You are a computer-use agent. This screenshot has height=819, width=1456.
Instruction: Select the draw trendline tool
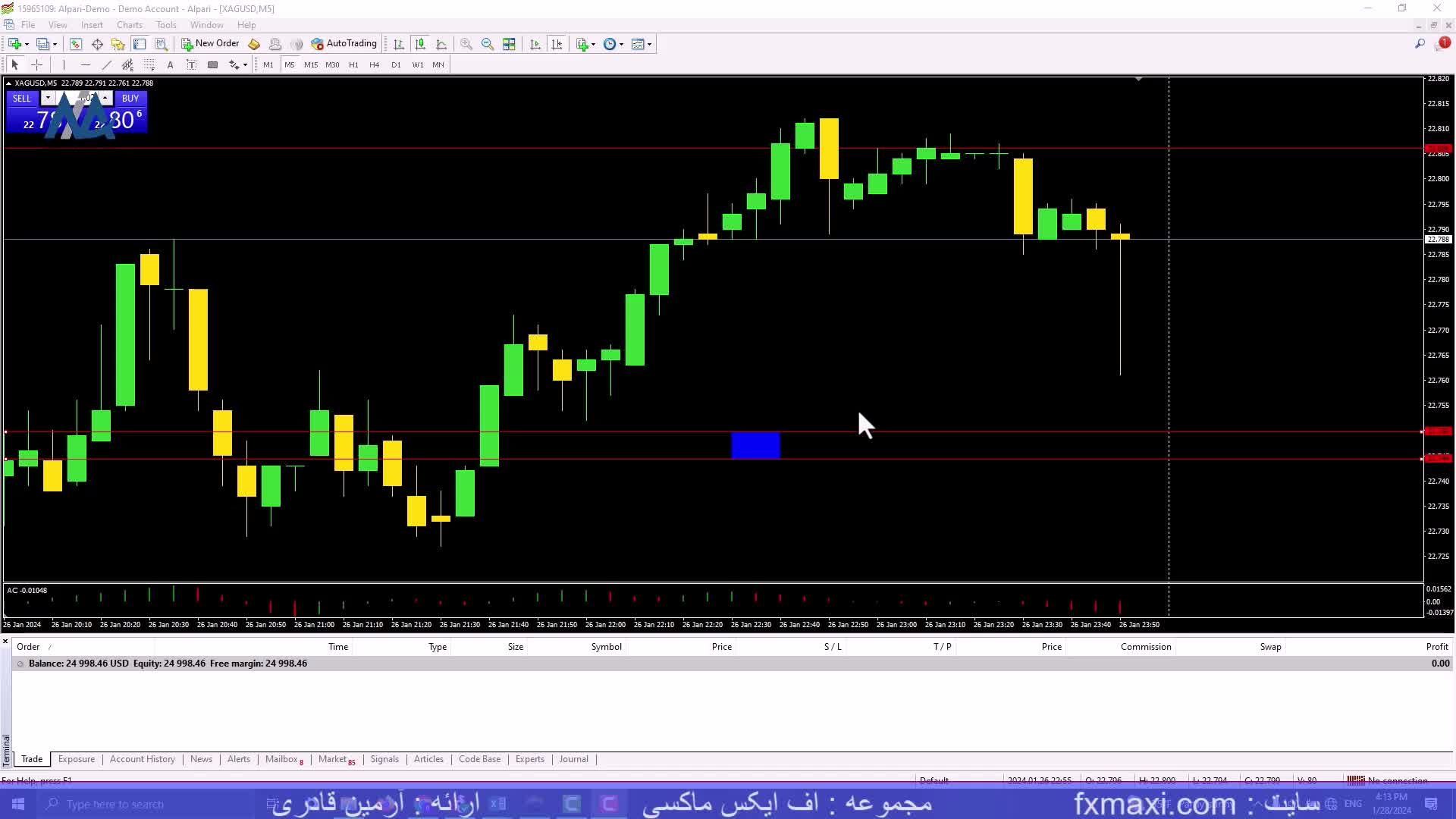click(x=107, y=64)
